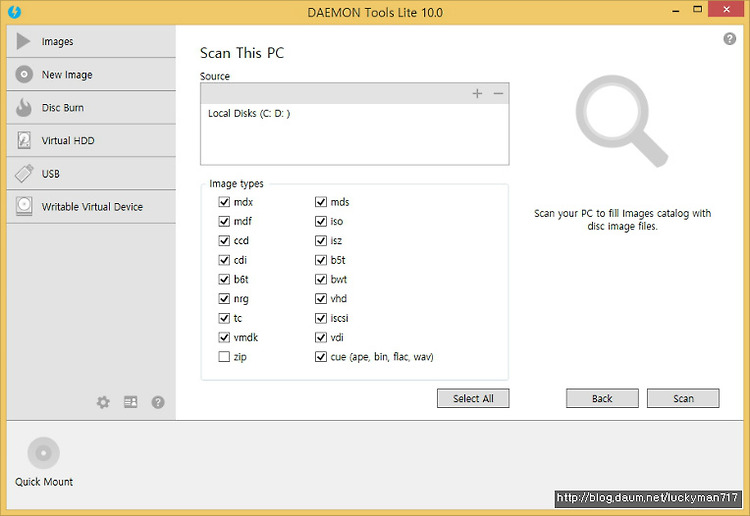The height and width of the screenshot is (516, 750).
Task: Click the USB stick icon
Action: tap(24, 173)
